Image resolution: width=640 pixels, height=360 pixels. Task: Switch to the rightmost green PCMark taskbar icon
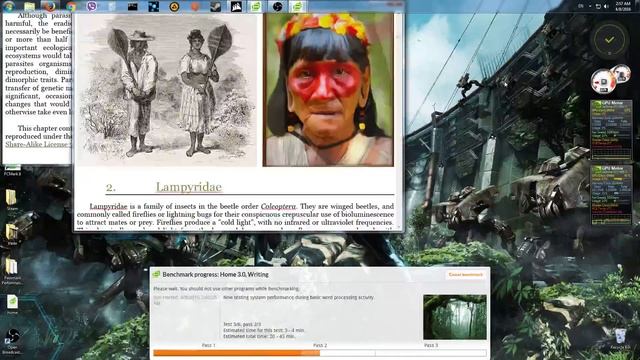pyautogui.click(x=298, y=7)
